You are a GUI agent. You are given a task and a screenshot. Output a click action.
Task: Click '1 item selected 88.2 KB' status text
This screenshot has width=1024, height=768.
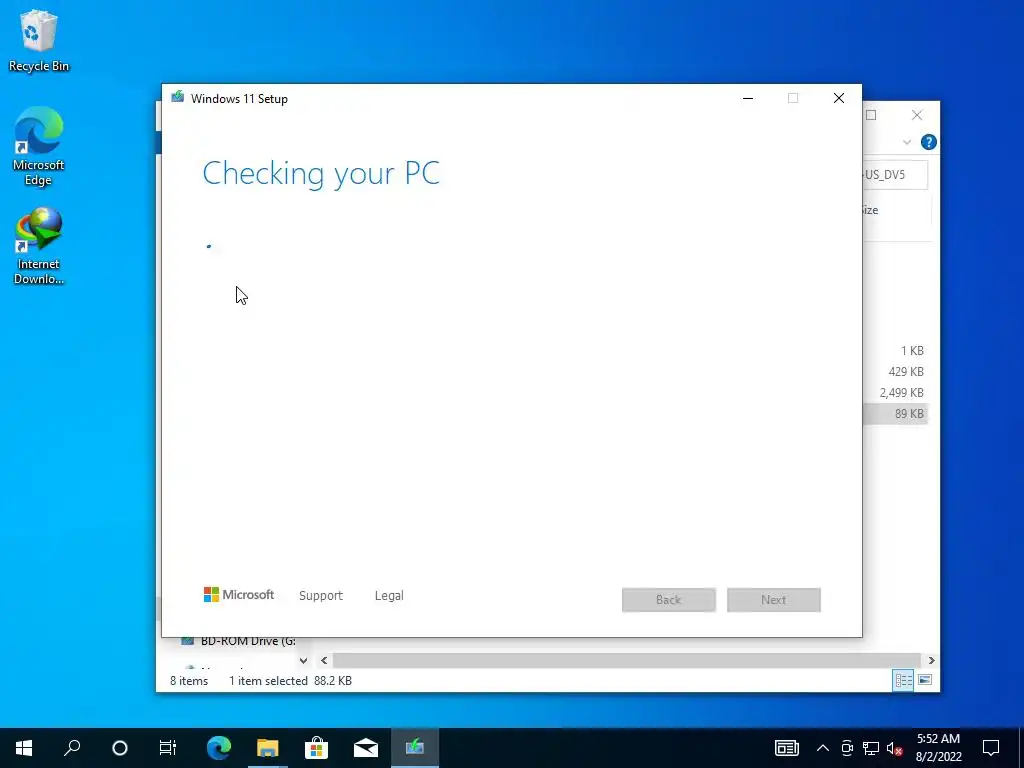point(291,680)
